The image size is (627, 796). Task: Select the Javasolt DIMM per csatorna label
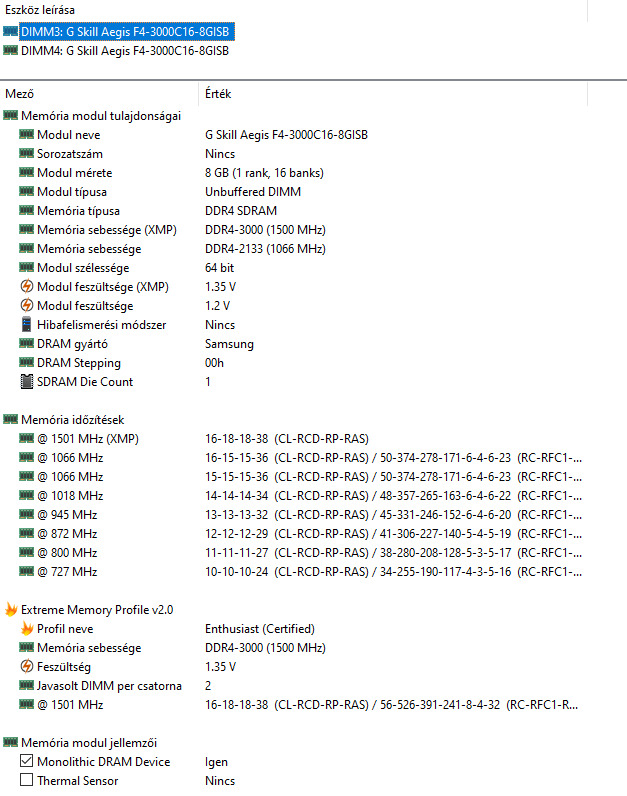tap(109, 686)
